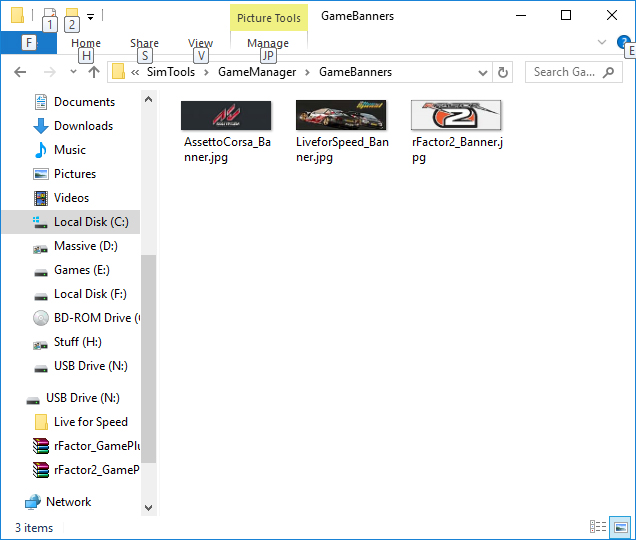Click the Downloads blue arrow icon
Screen dimensions: 636x540
[x=41, y=126]
